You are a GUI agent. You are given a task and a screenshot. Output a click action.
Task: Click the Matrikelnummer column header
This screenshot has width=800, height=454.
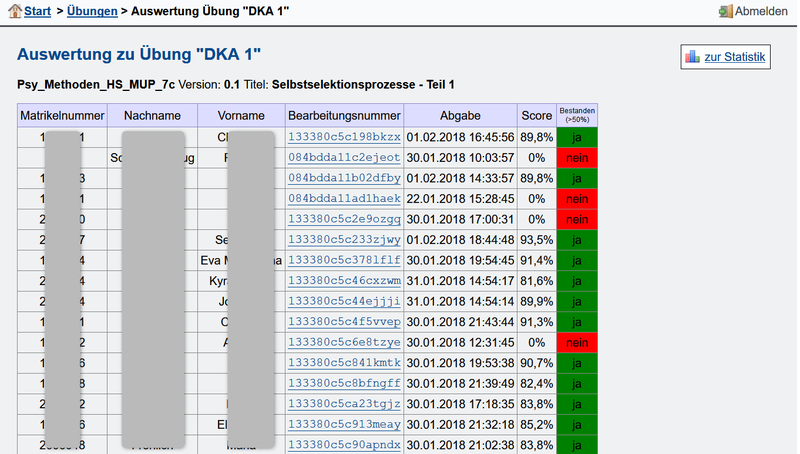pos(62,116)
